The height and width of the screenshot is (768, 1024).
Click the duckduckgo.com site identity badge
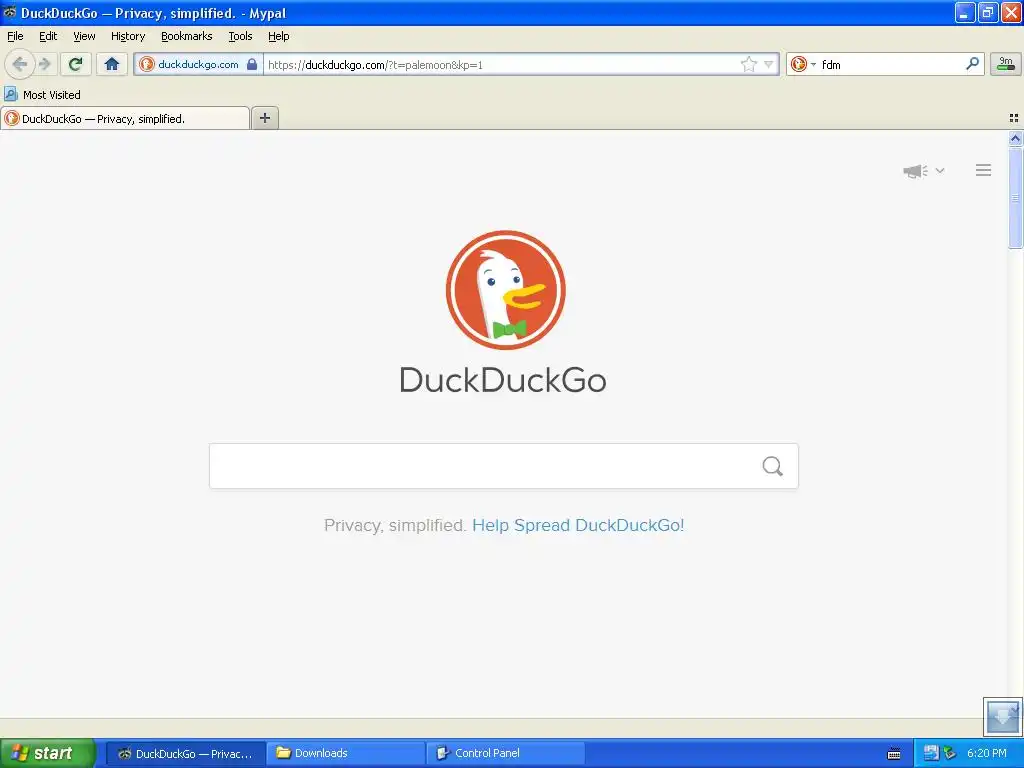pyautogui.click(x=199, y=64)
